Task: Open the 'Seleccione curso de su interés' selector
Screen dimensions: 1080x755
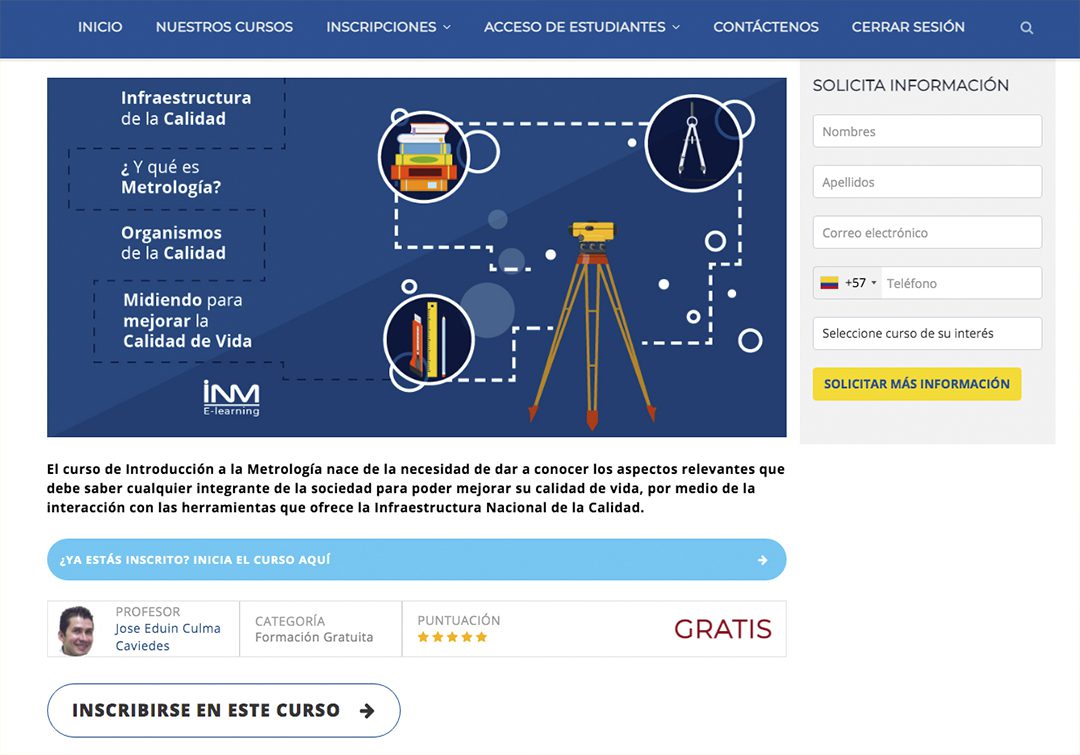Action: click(x=927, y=333)
